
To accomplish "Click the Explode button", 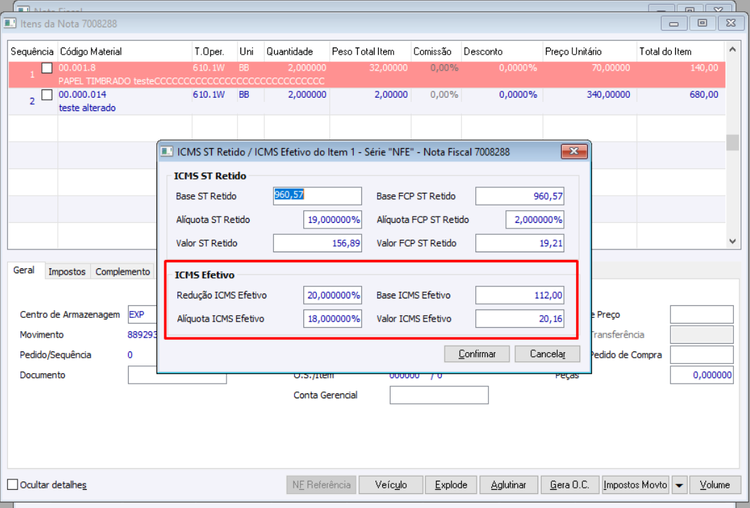I will tap(451, 485).
